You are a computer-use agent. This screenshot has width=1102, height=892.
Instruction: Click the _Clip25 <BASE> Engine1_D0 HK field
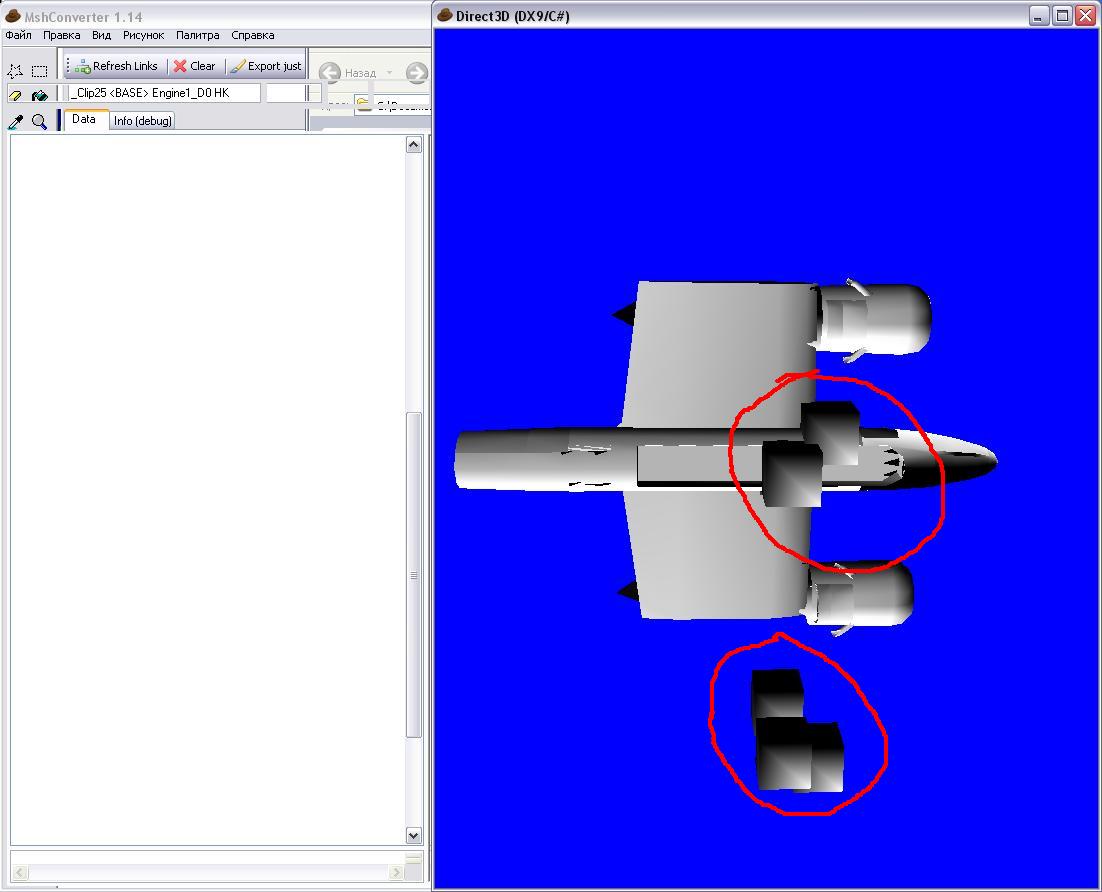click(x=163, y=93)
